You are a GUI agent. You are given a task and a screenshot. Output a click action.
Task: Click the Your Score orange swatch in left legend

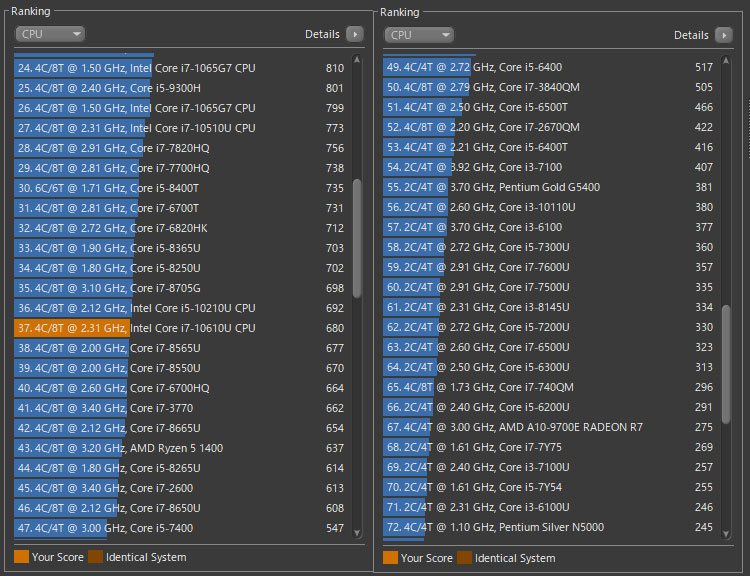coord(21,557)
